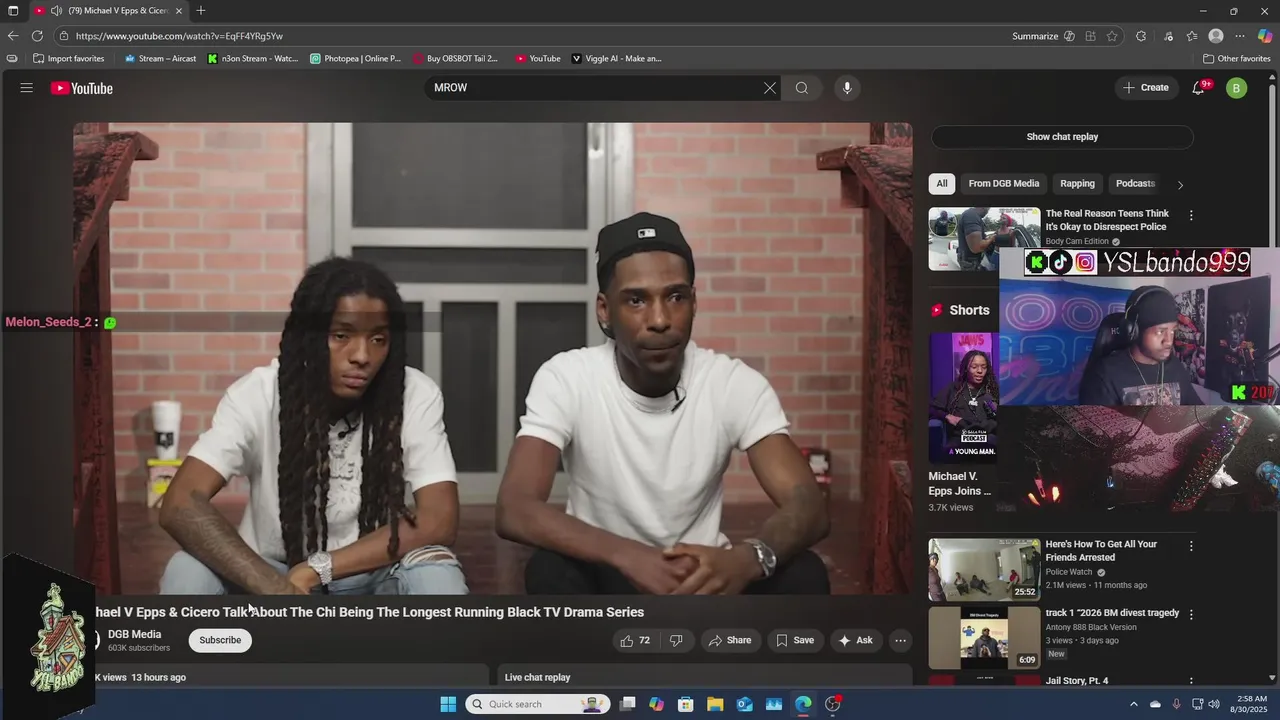Open Buy OBSBOT Tail 2 bookmark

[x=455, y=58]
